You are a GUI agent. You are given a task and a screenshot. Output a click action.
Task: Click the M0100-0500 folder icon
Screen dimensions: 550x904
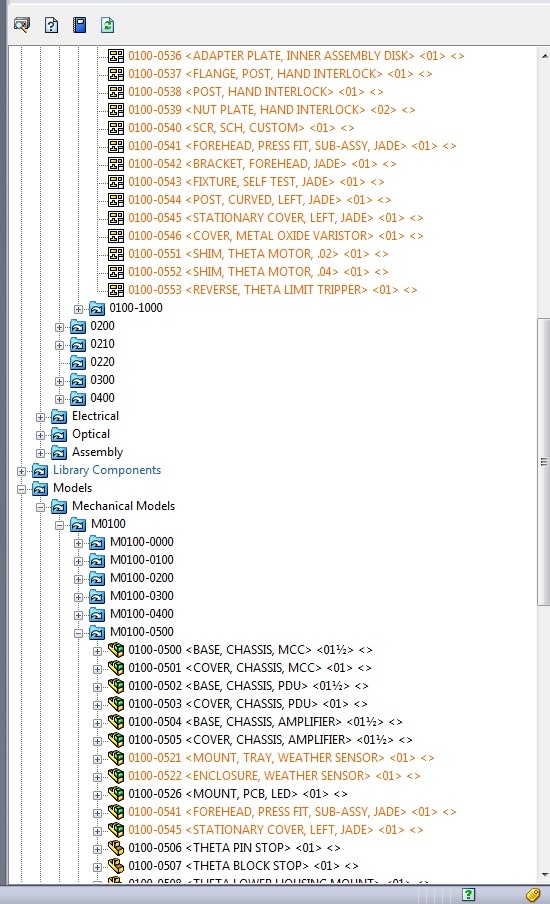[97, 632]
